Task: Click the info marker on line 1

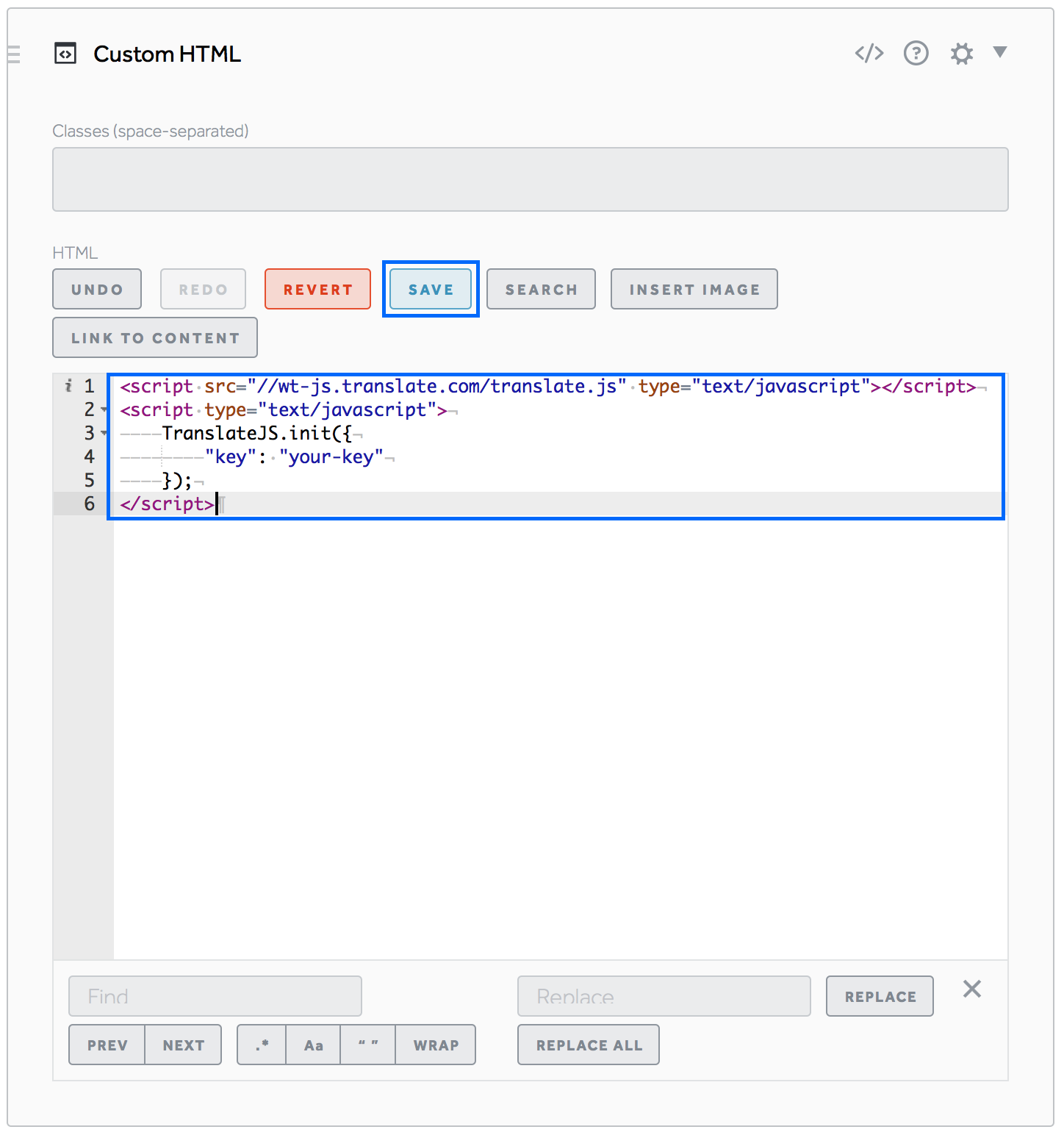Action: (68, 385)
